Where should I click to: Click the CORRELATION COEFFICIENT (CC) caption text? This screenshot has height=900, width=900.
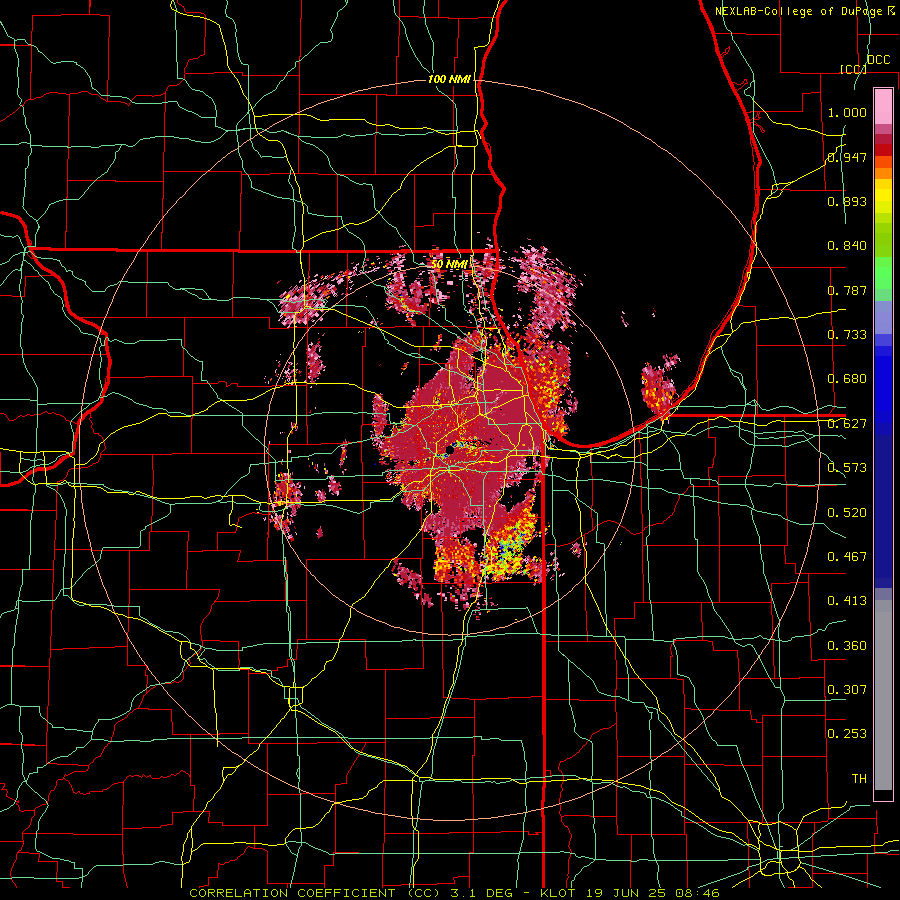315,893
